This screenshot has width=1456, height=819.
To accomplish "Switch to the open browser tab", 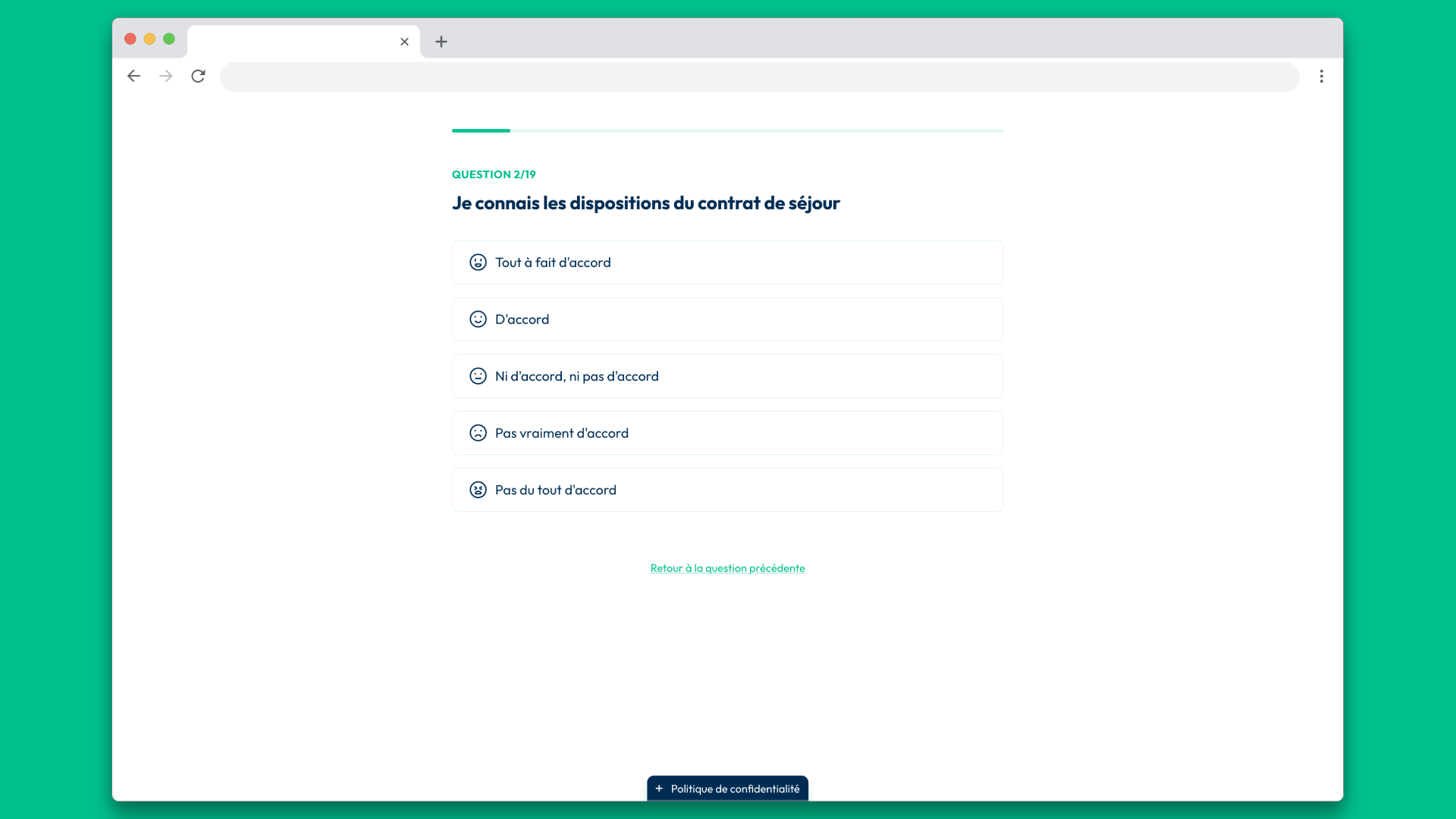I will pyautogui.click(x=296, y=42).
